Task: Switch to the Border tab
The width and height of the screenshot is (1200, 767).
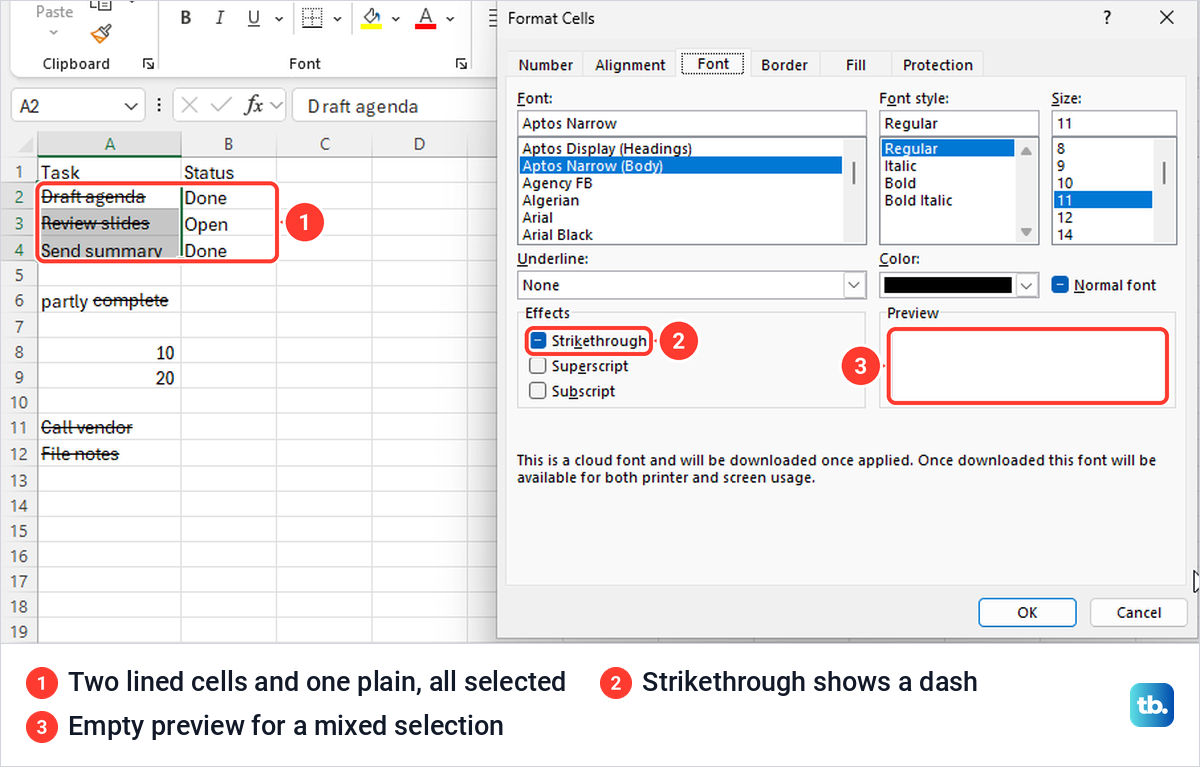Action: pyautogui.click(x=784, y=65)
